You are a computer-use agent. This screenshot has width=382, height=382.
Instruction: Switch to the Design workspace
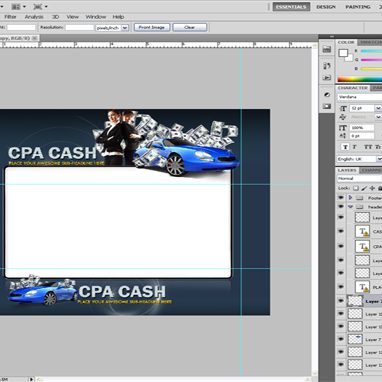[326, 7]
